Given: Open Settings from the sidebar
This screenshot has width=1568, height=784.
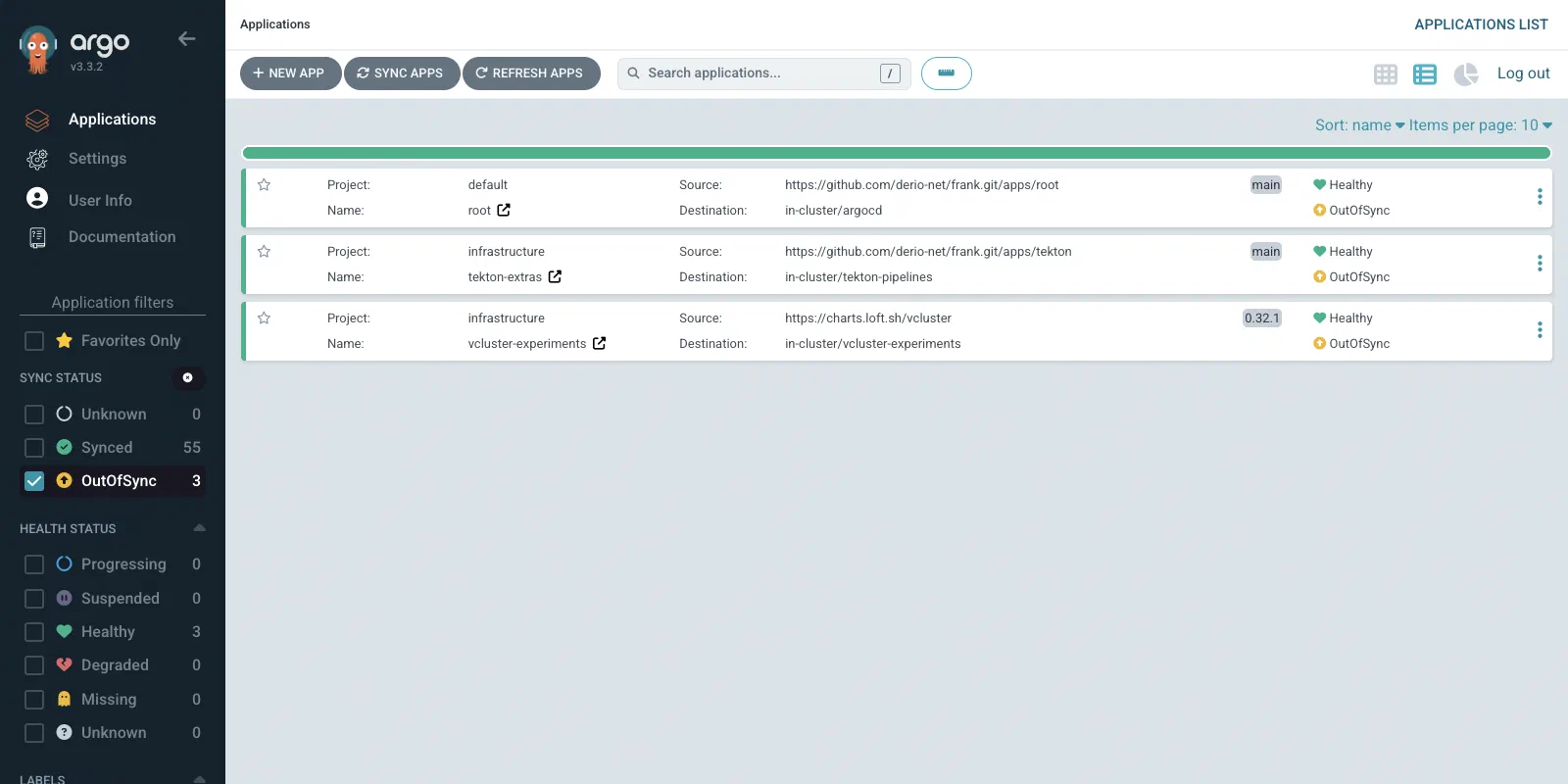Looking at the screenshot, I should pyautogui.click(x=97, y=159).
